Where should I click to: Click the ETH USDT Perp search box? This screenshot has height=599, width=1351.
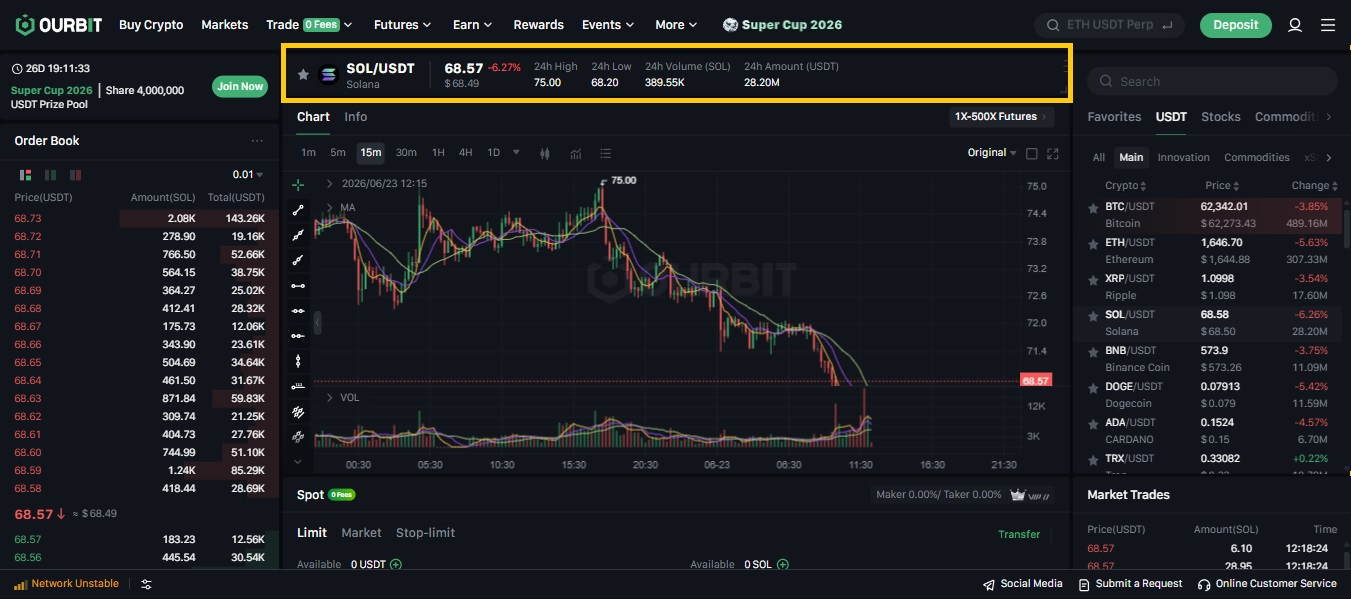point(1110,25)
